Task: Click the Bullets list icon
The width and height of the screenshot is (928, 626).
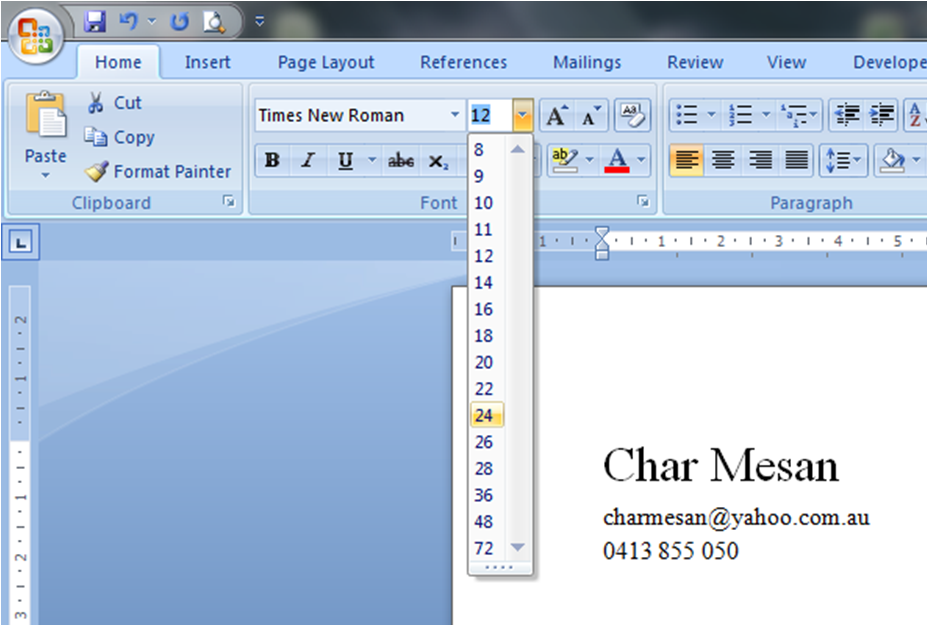Action: 687,114
